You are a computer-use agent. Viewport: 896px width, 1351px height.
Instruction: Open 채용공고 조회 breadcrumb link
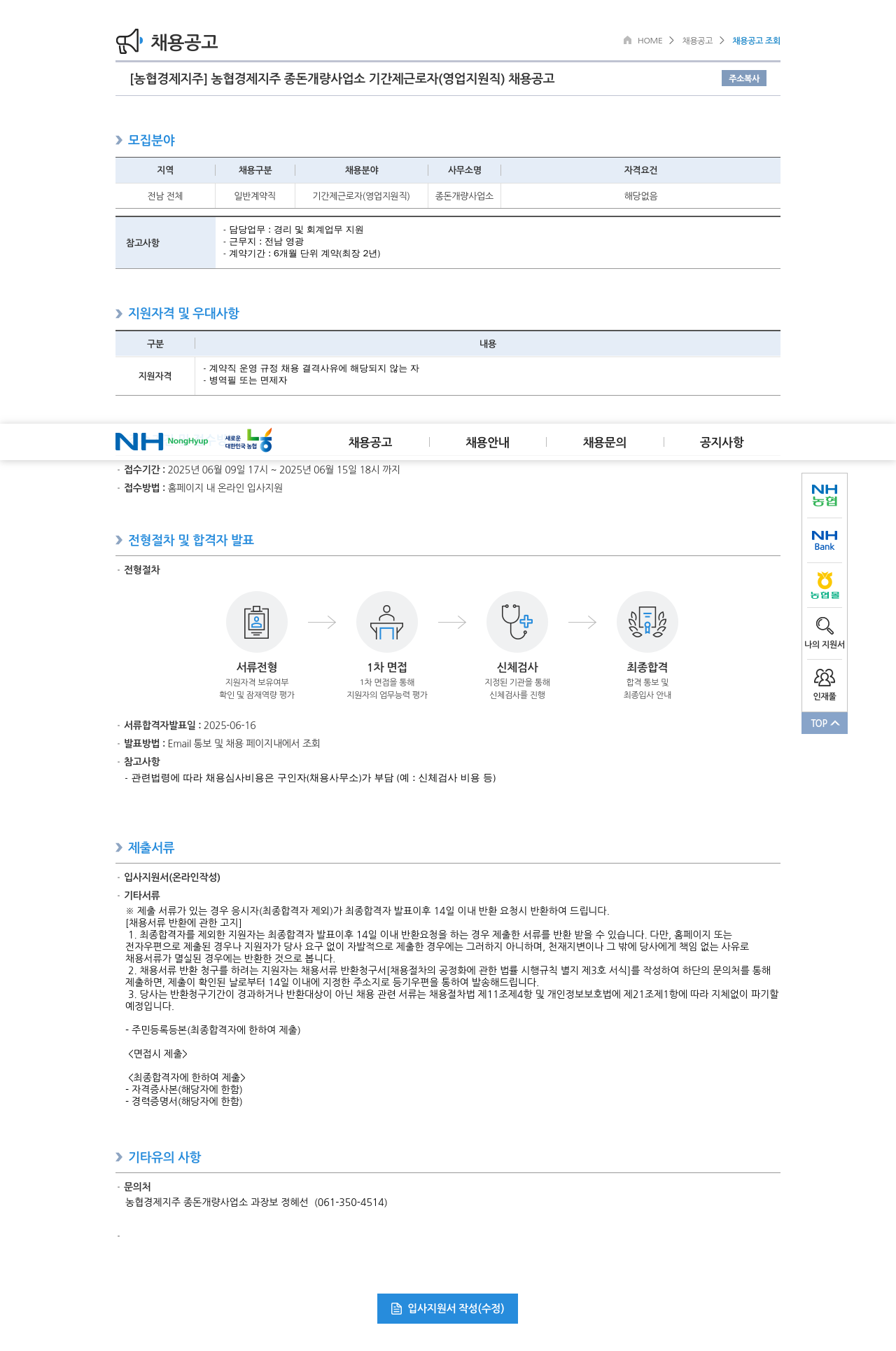coord(756,41)
